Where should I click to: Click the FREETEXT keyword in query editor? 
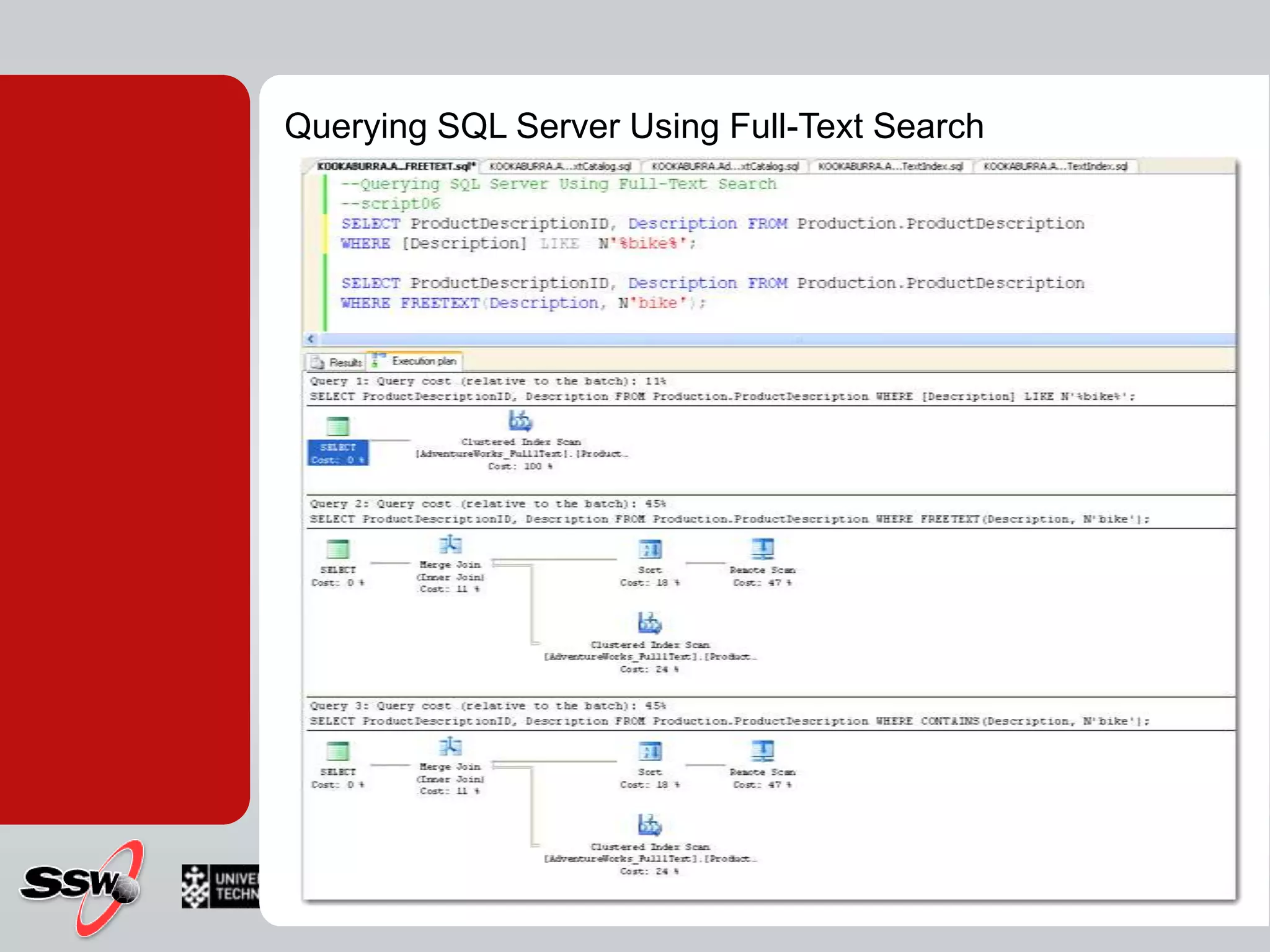pos(439,303)
